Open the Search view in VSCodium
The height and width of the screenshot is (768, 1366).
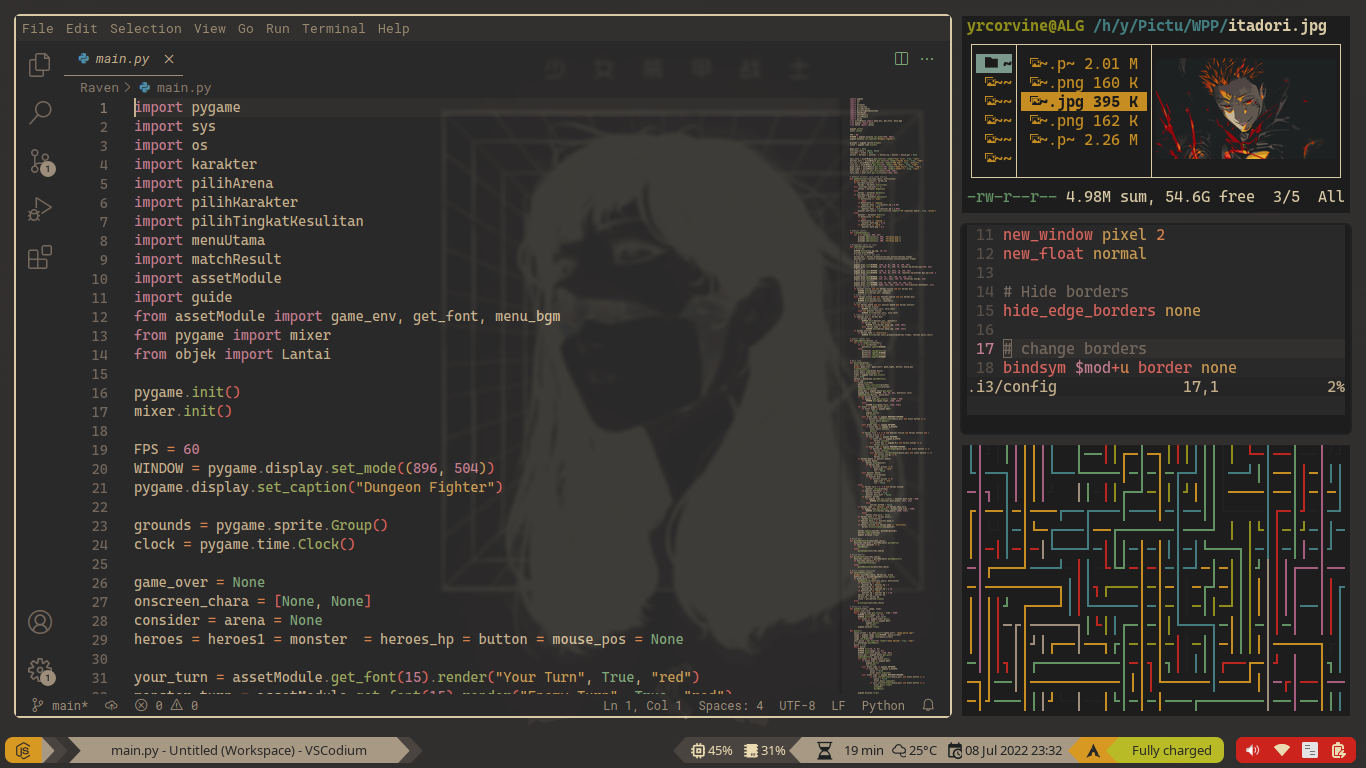40,112
